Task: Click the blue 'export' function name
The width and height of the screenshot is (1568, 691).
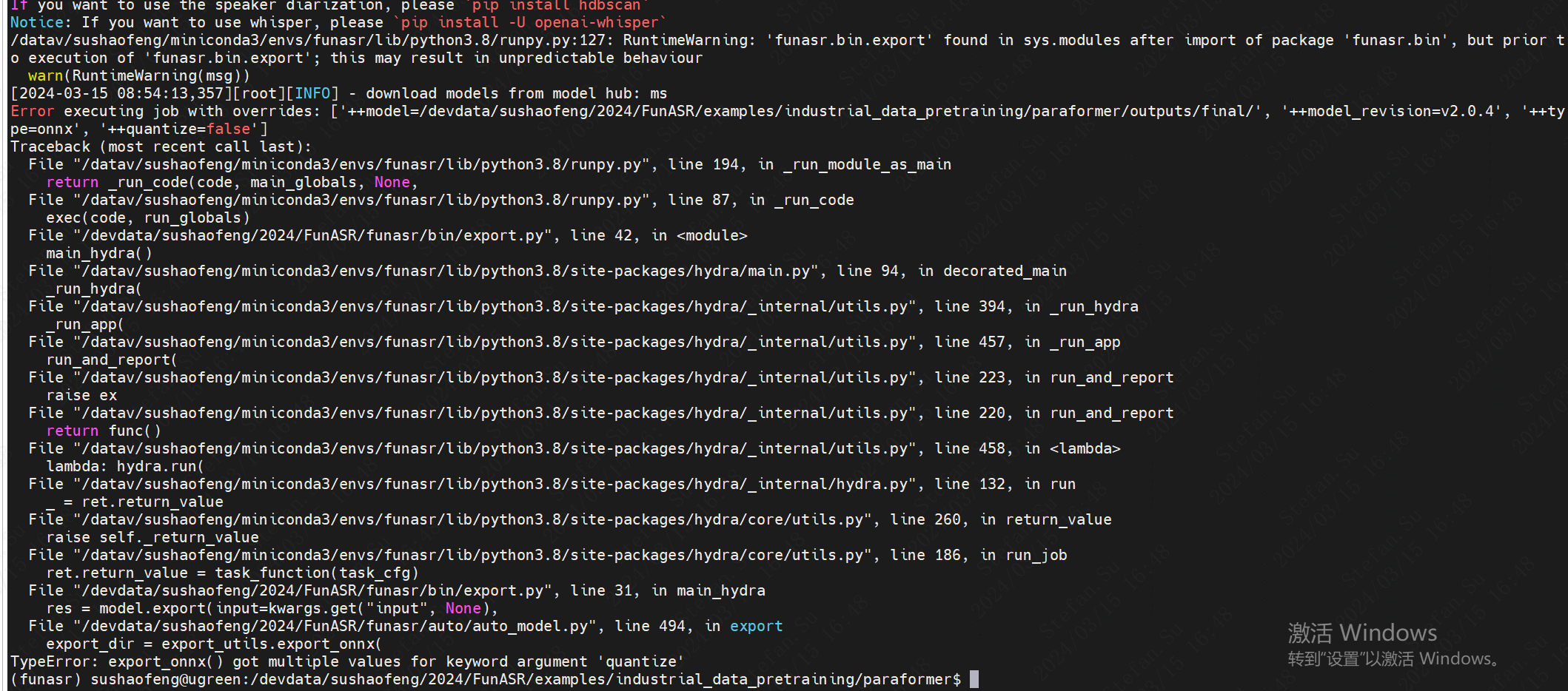Action: (756, 626)
